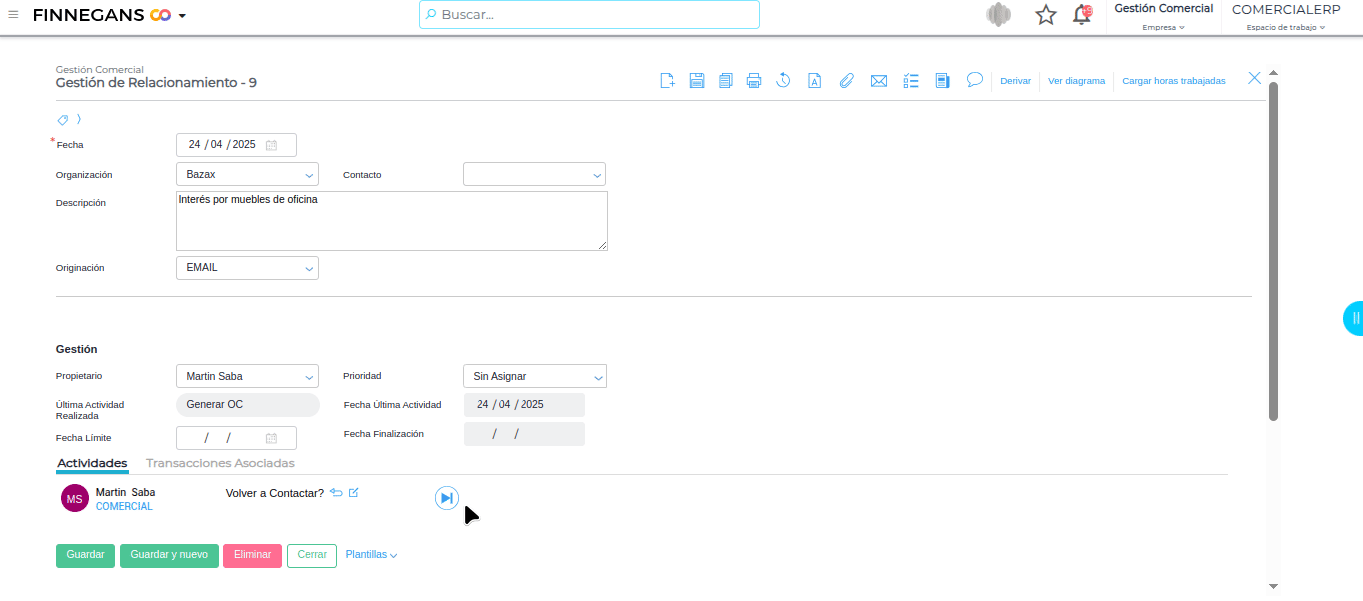The width and height of the screenshot is (1363, 601).
Task: Click the Guardar button
Action: [85, 555]
